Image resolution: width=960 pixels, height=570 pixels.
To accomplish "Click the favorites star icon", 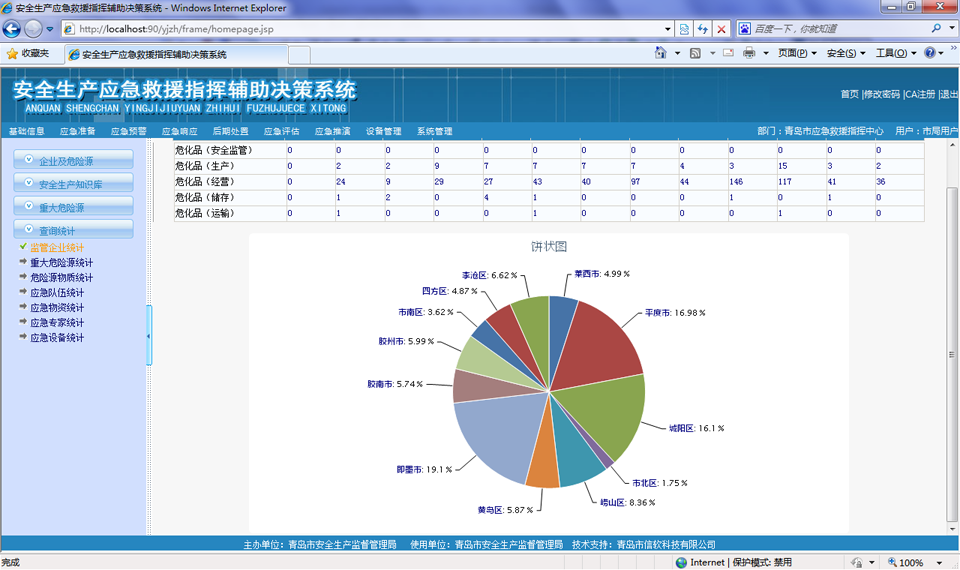I will point(12,53).
